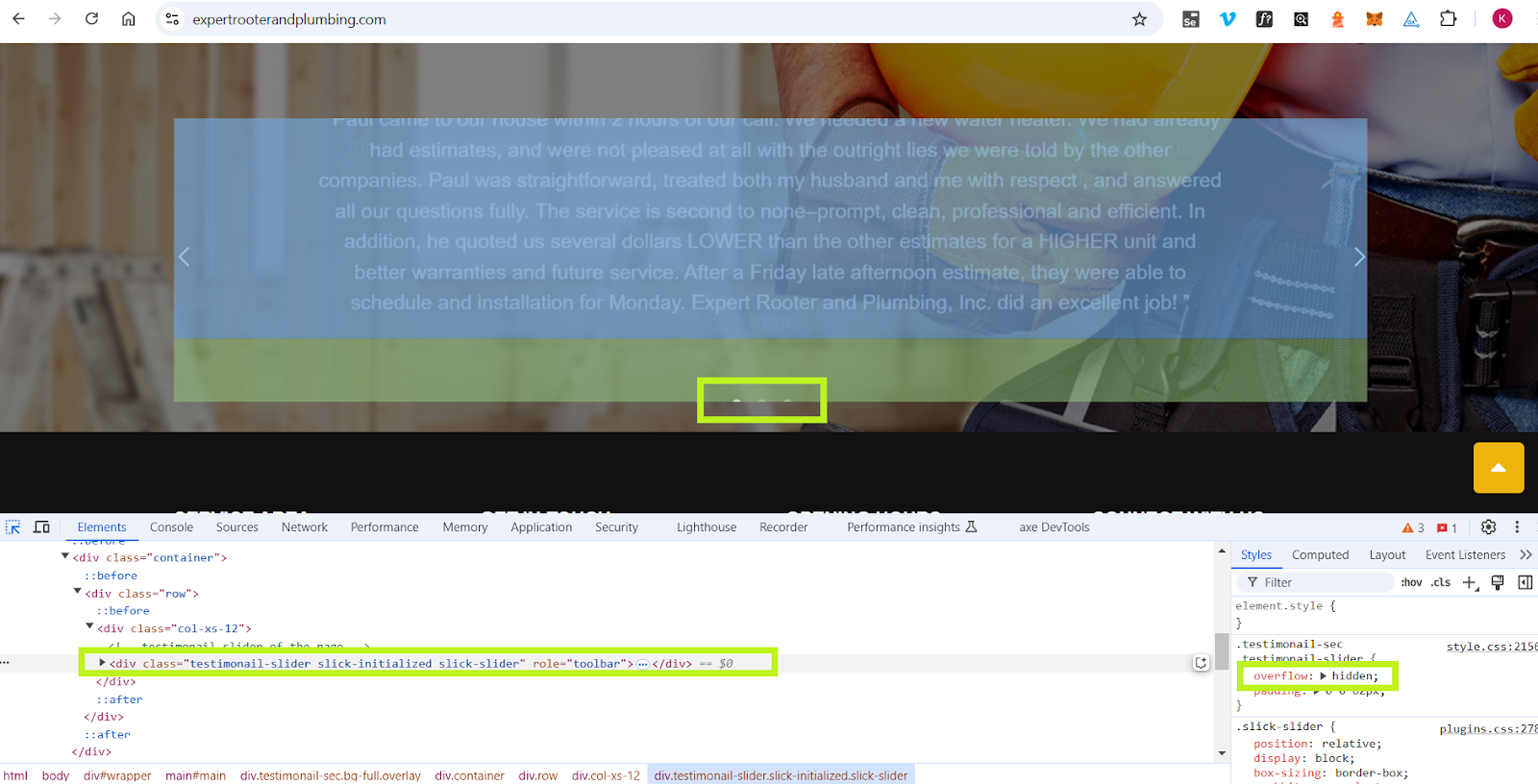Collapse the div class="row" node
The height and width of the screenshot is (784, 1538).
[78, 592]
